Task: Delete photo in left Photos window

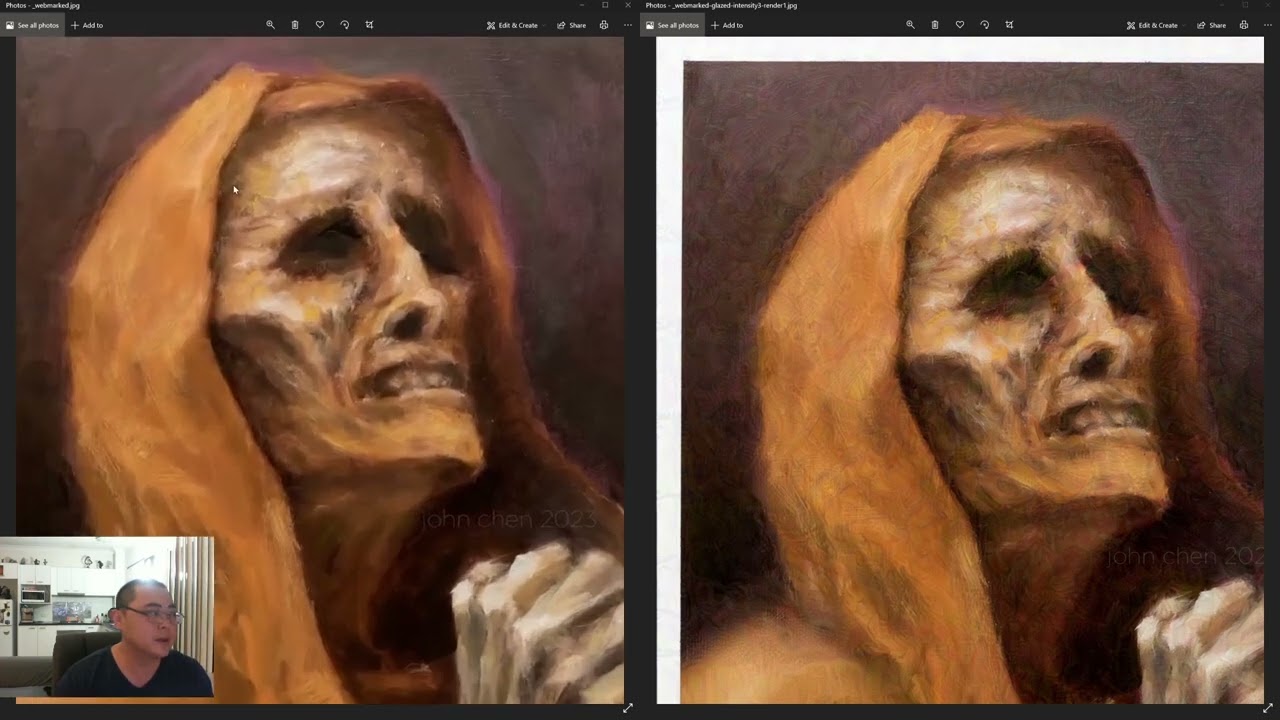Action: [295, 25]
